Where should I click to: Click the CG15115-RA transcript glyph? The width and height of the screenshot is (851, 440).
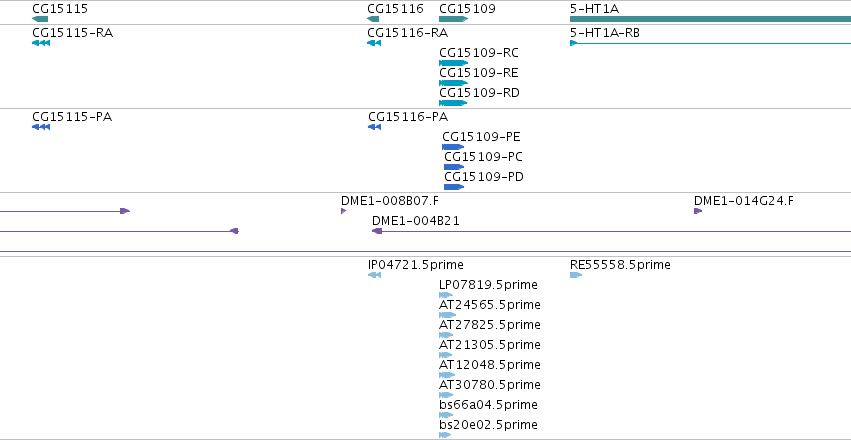(41, 43)
